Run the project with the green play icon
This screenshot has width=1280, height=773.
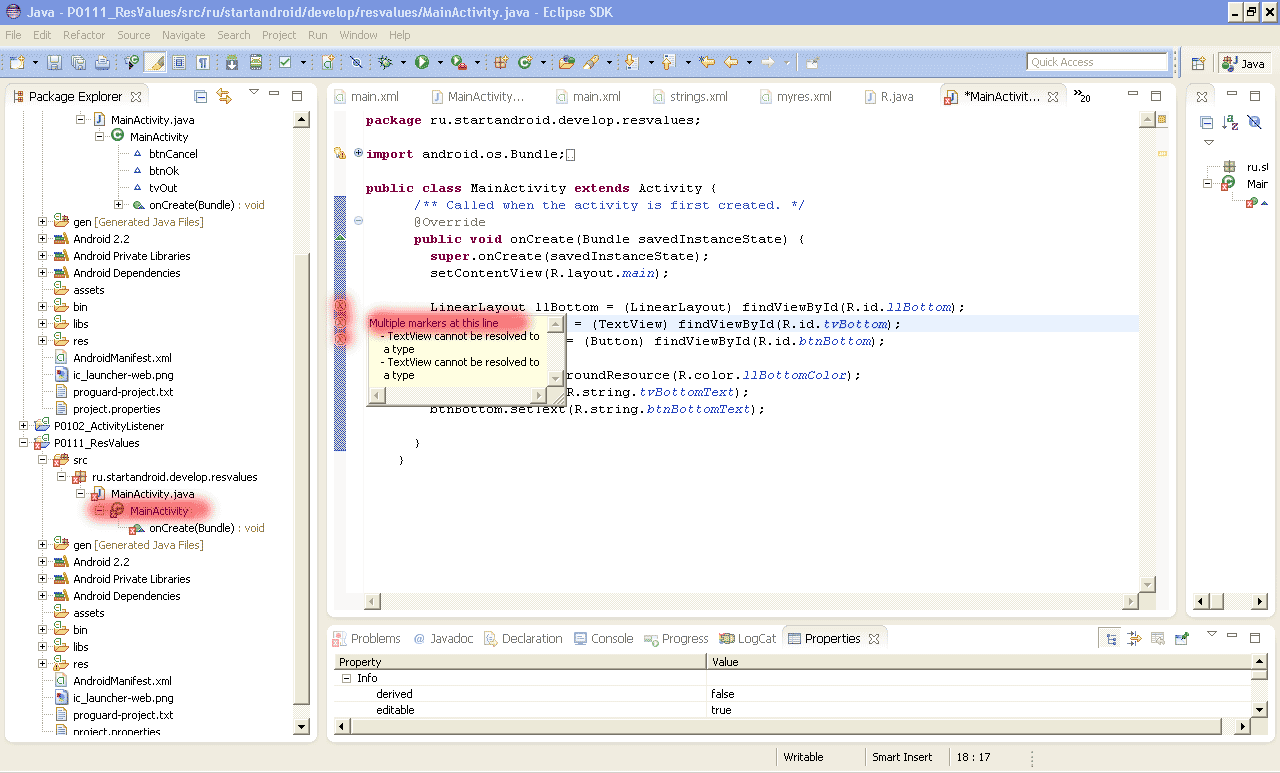[422, 62]
